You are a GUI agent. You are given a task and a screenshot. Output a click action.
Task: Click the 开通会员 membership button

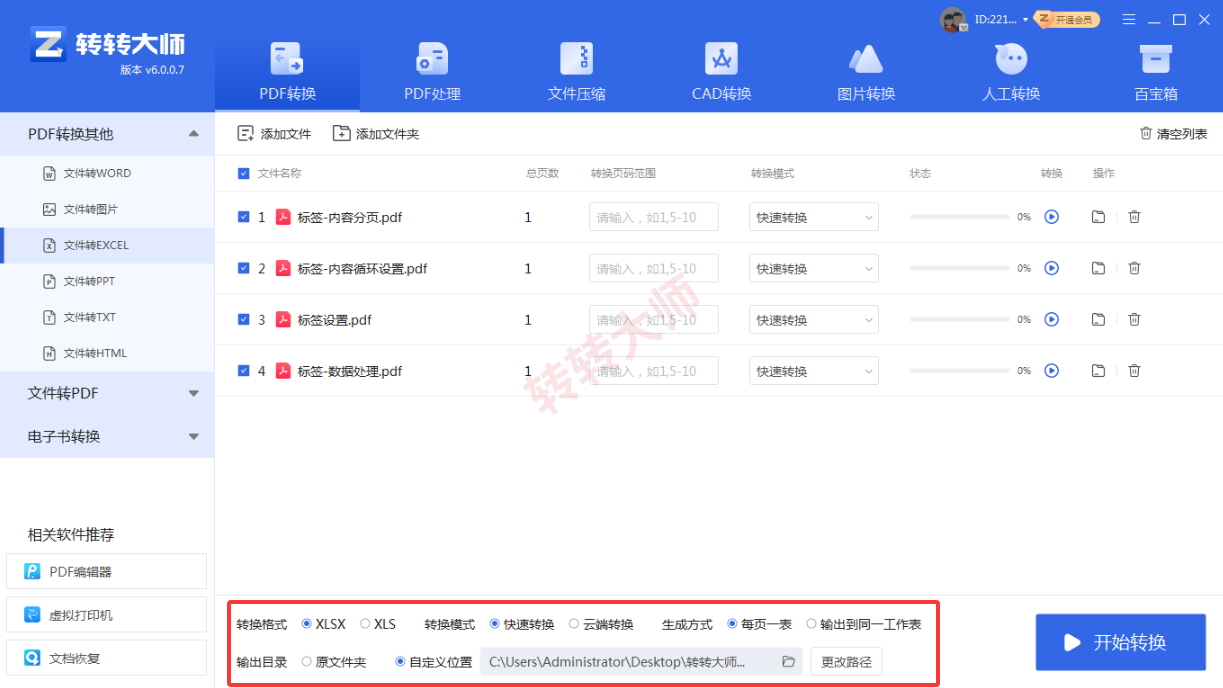[x=1068, y=19]
